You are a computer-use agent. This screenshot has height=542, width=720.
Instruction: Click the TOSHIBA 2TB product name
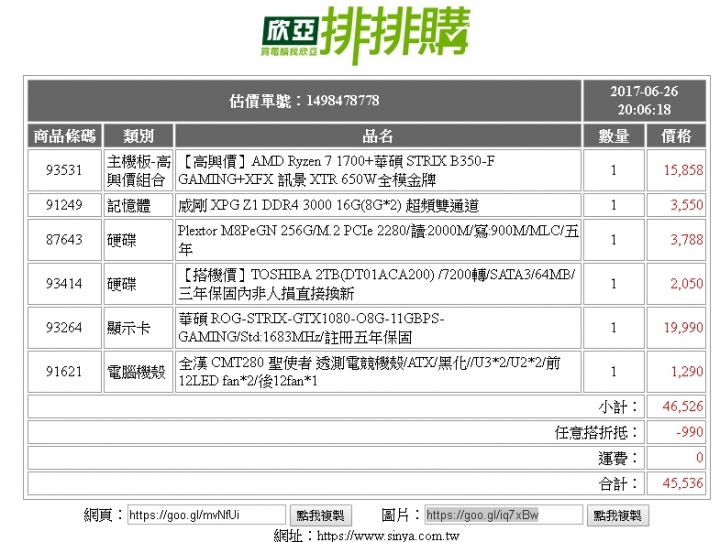[377, 284]
